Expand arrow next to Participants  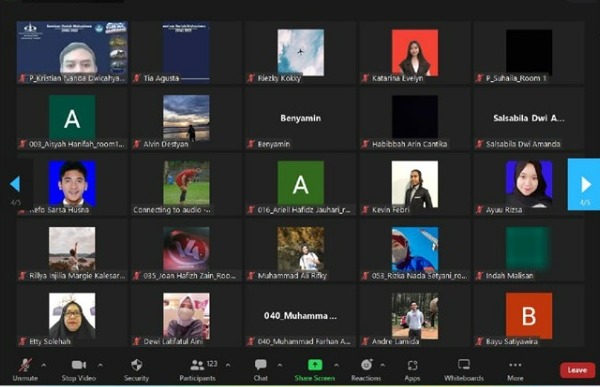click(x=228, y=365)
